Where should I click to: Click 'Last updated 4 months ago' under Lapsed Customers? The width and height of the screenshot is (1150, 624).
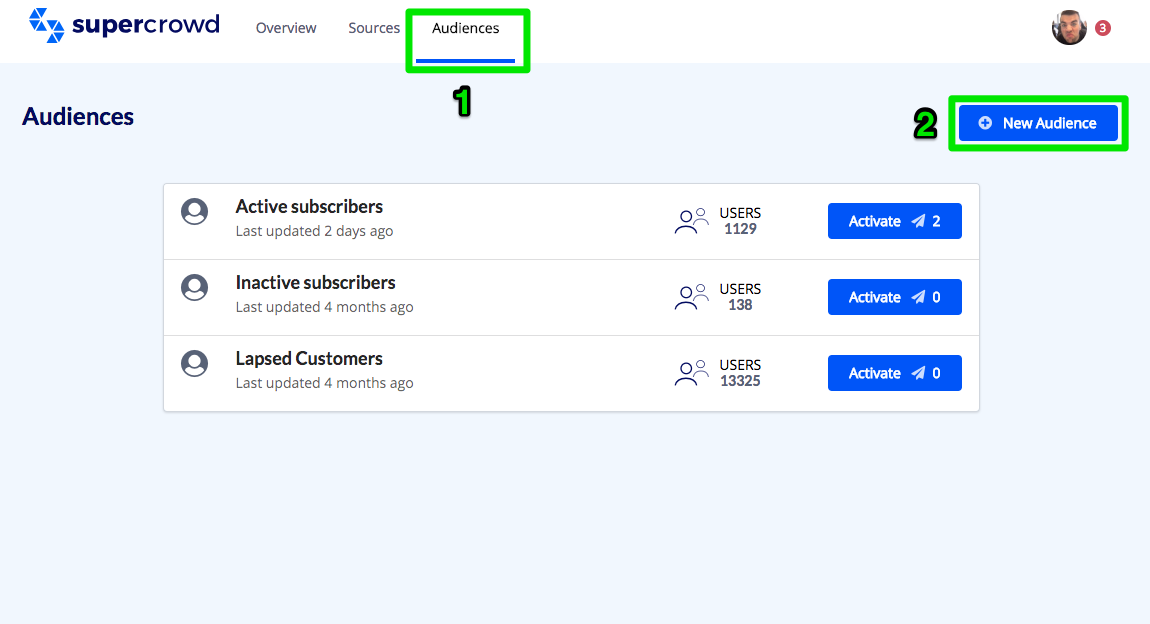324,383
